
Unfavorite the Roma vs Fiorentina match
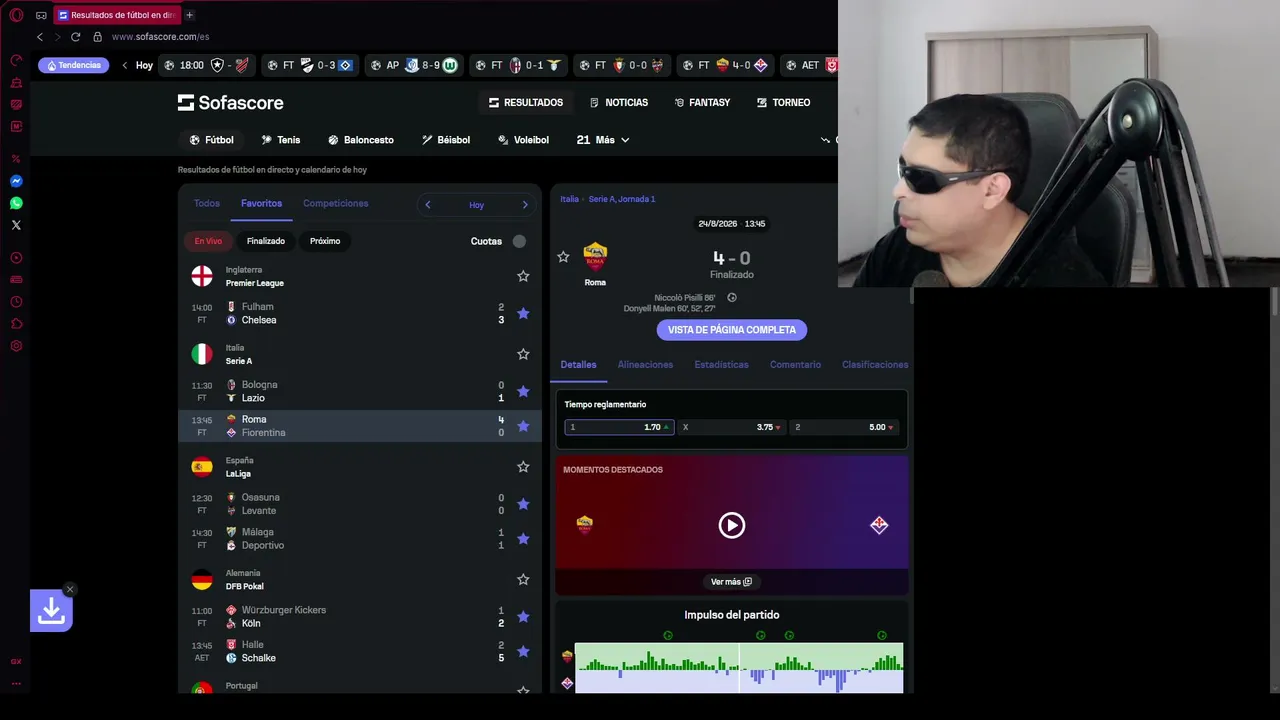523,426
